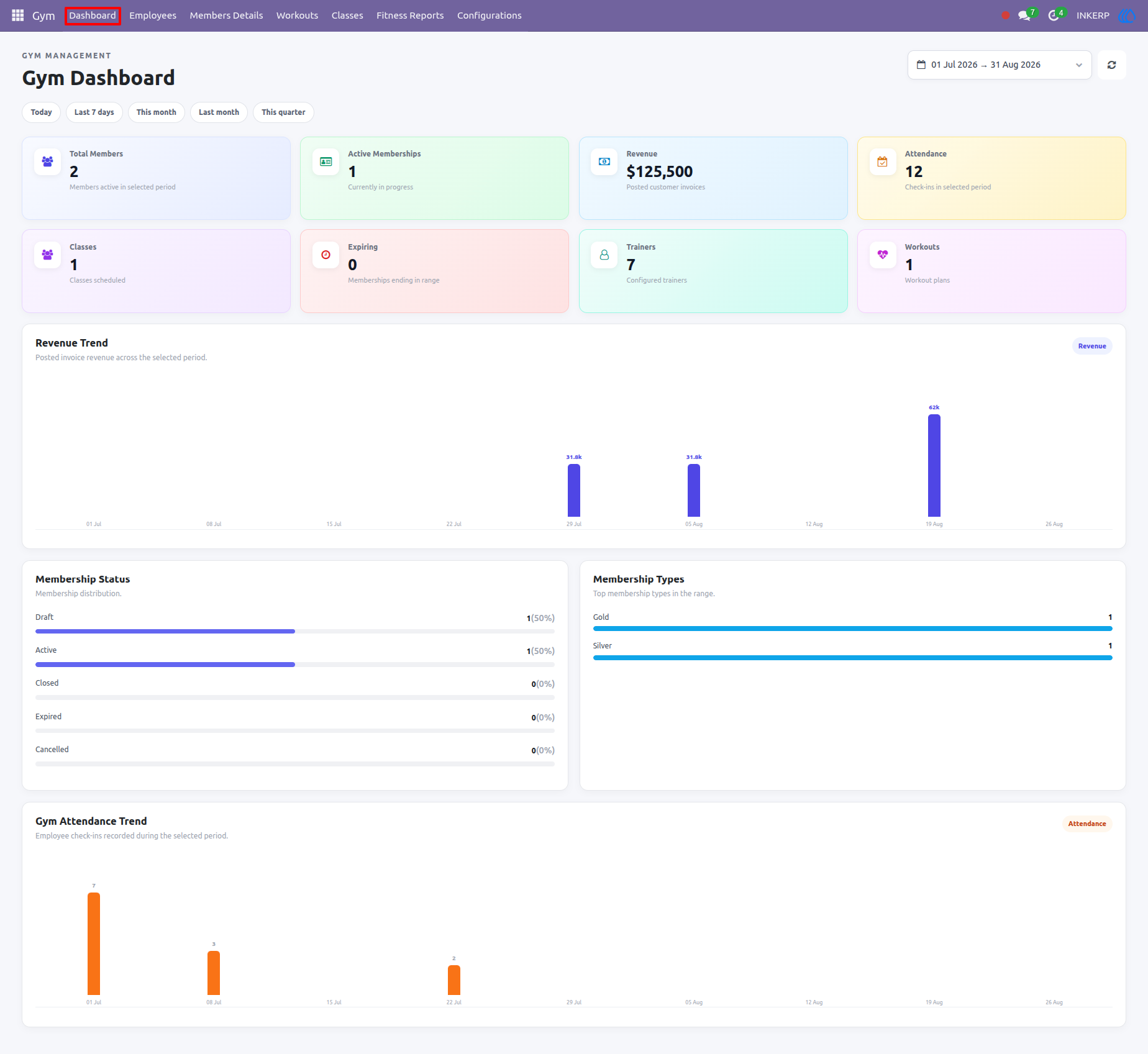
Task: Click the Gold membership type bar
Action: [x=853, y=629]
